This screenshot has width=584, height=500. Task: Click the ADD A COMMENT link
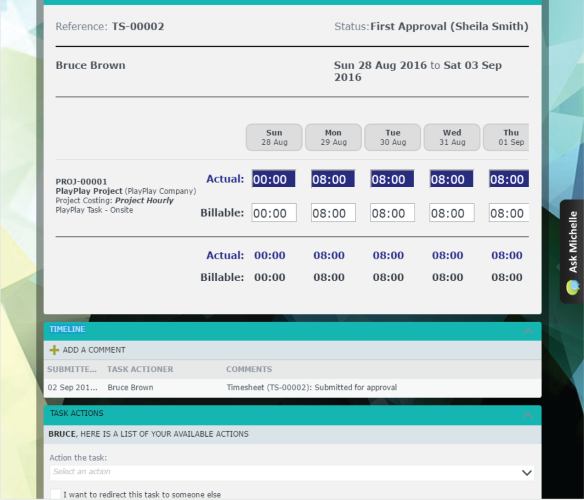(x=94, y=350)
